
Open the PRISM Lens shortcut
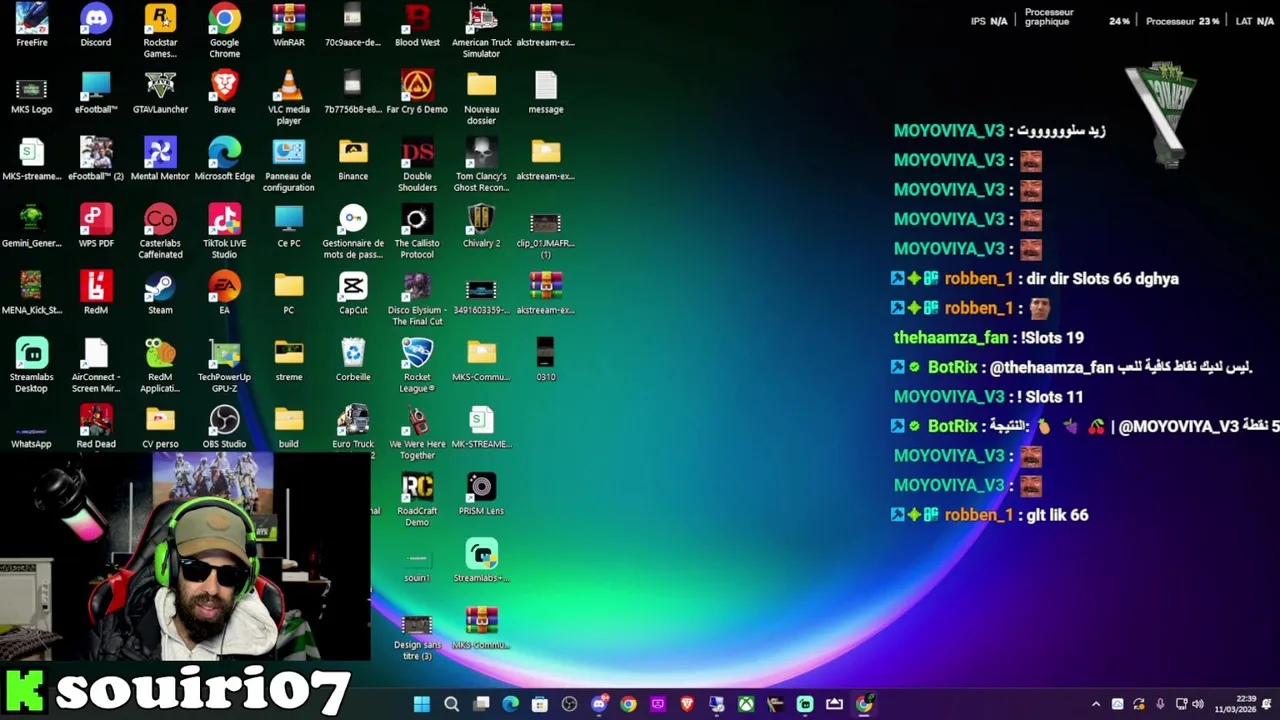click(481, 495)
